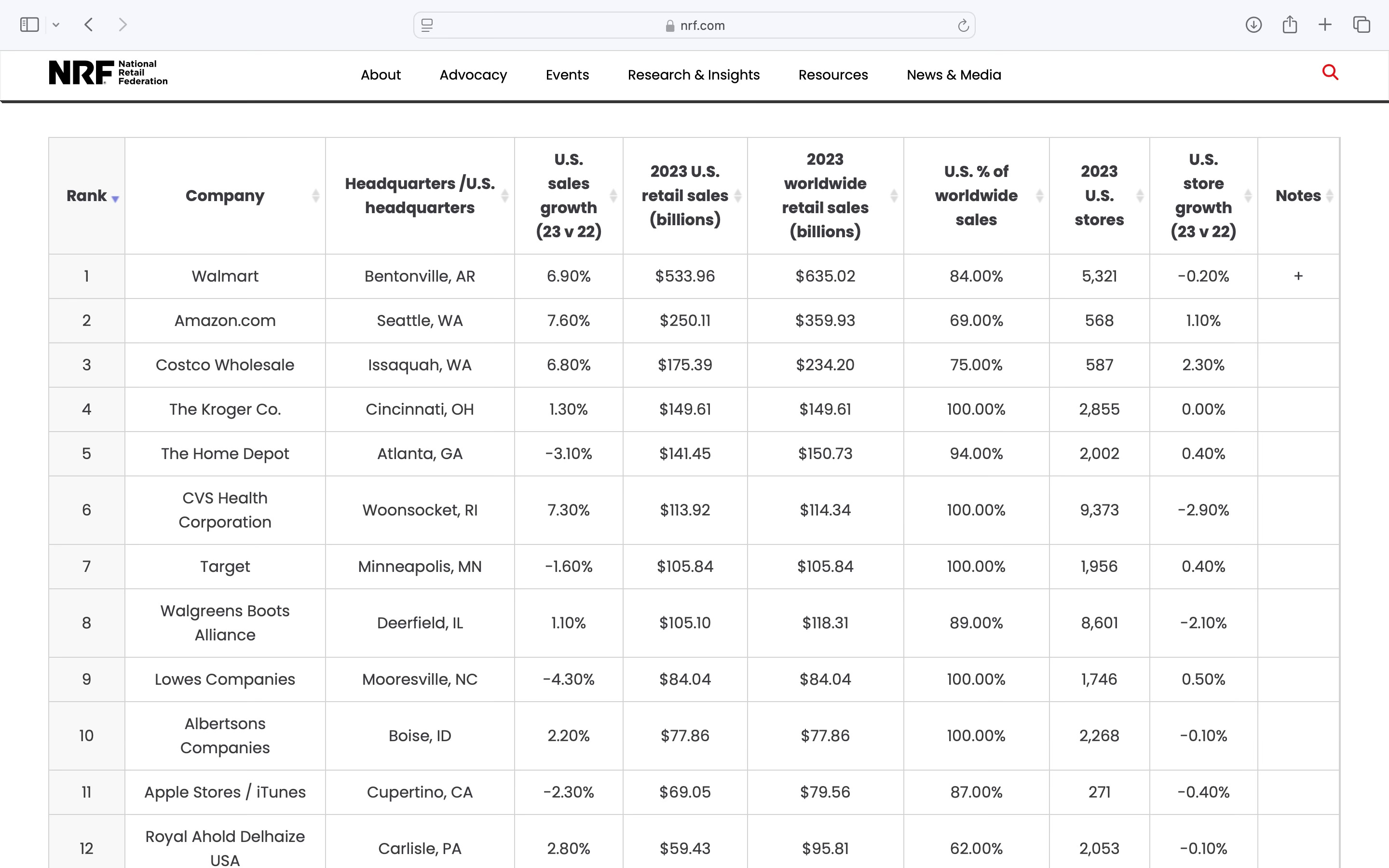Sort the Notes column
The height and width of the screenshot is (868, 1389).
click(1298, 196)
